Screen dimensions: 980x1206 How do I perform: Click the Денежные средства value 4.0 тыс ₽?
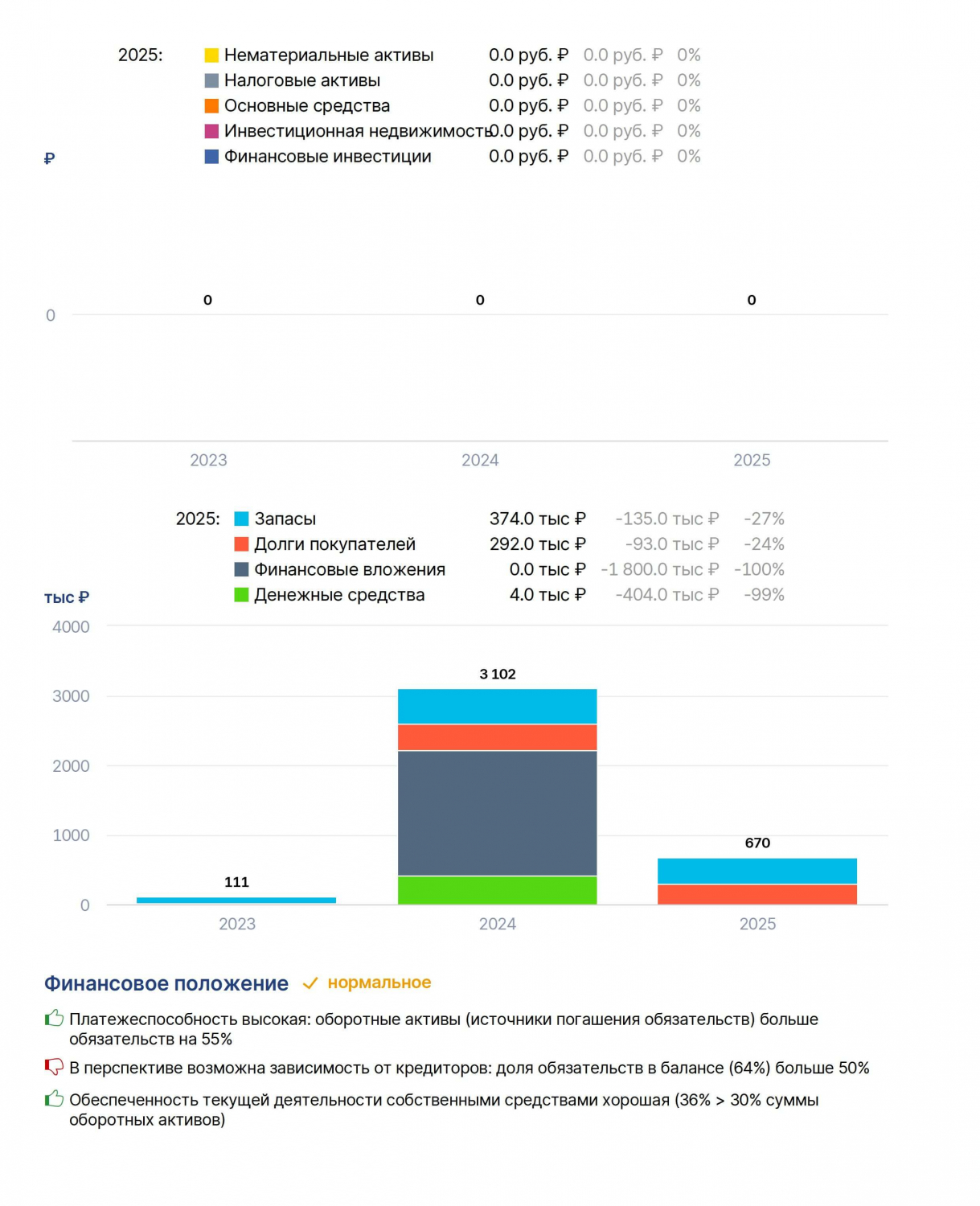[547, 595]
